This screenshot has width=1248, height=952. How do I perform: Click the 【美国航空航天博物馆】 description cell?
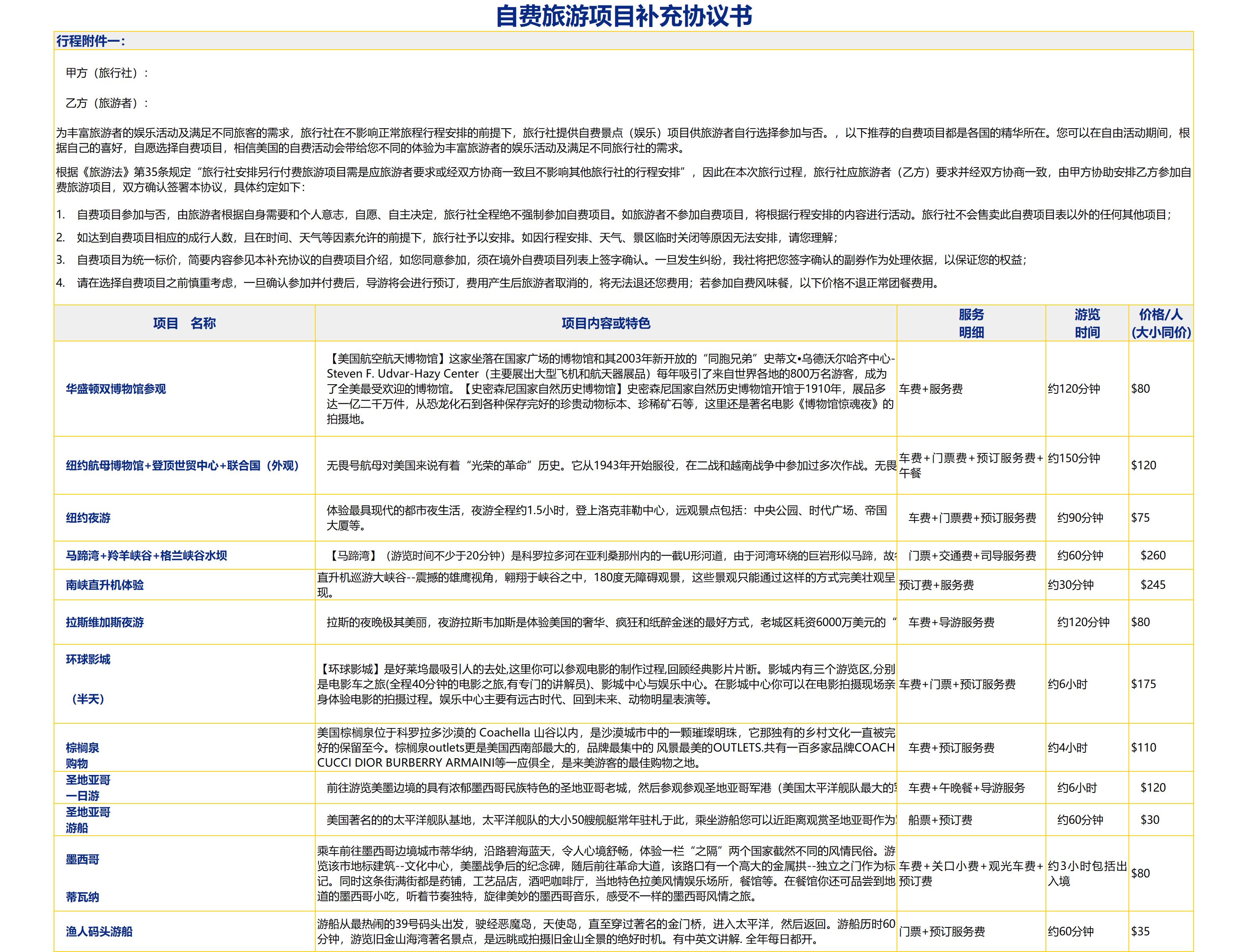tap(606, 389)
